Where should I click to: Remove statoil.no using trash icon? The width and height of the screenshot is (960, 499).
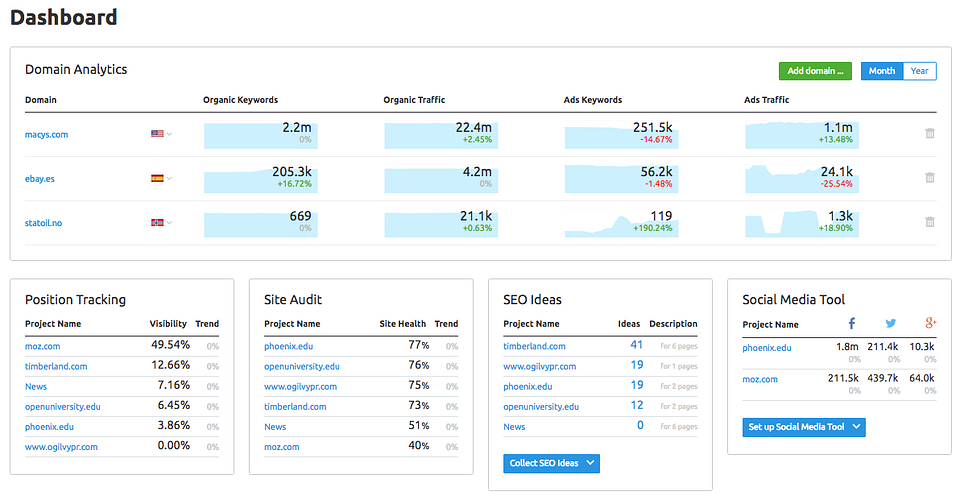point(929,222)
